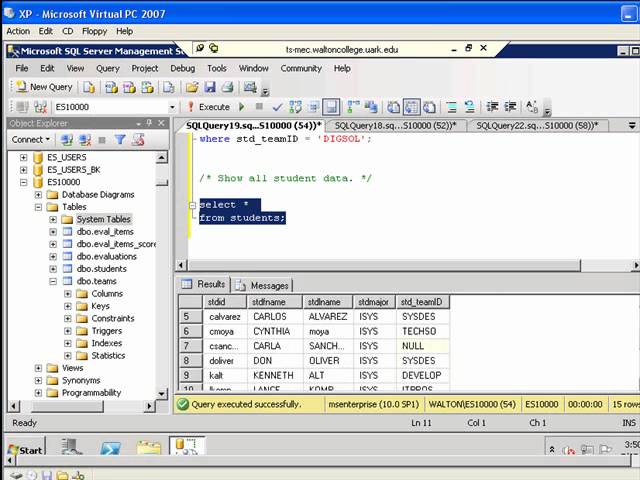Cancel executing query stop icon
Viewport: 640px width, 480px height.
pyautogui.click(x=259, y=107)
